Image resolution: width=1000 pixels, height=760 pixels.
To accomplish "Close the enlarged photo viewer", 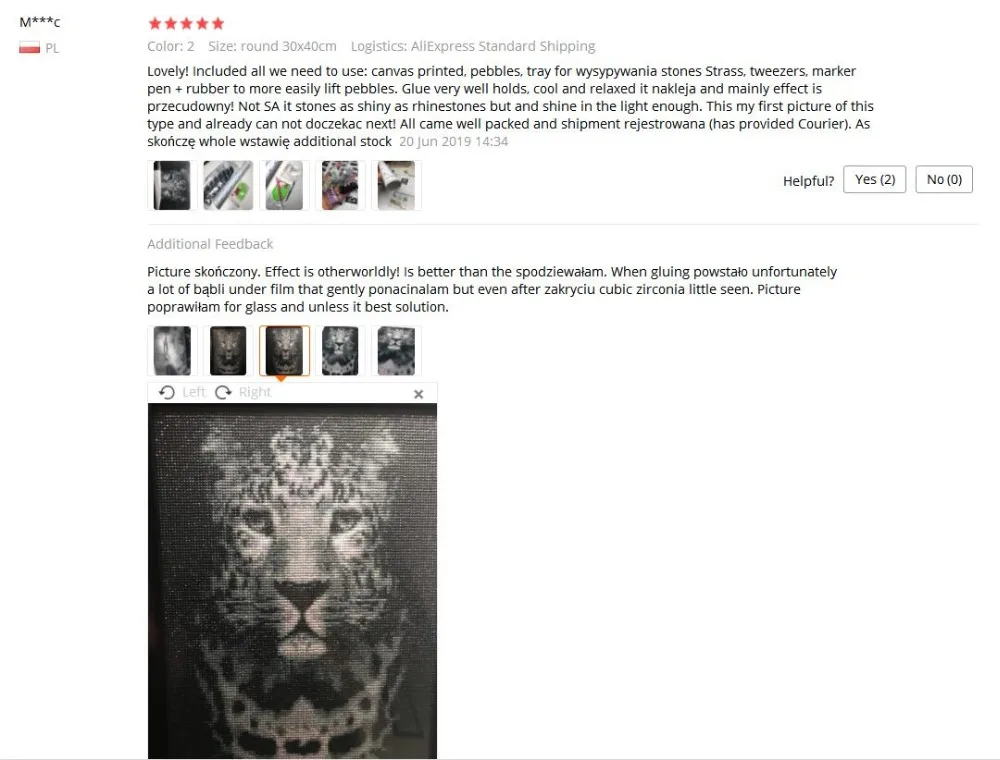I will [x=418, y=394].
